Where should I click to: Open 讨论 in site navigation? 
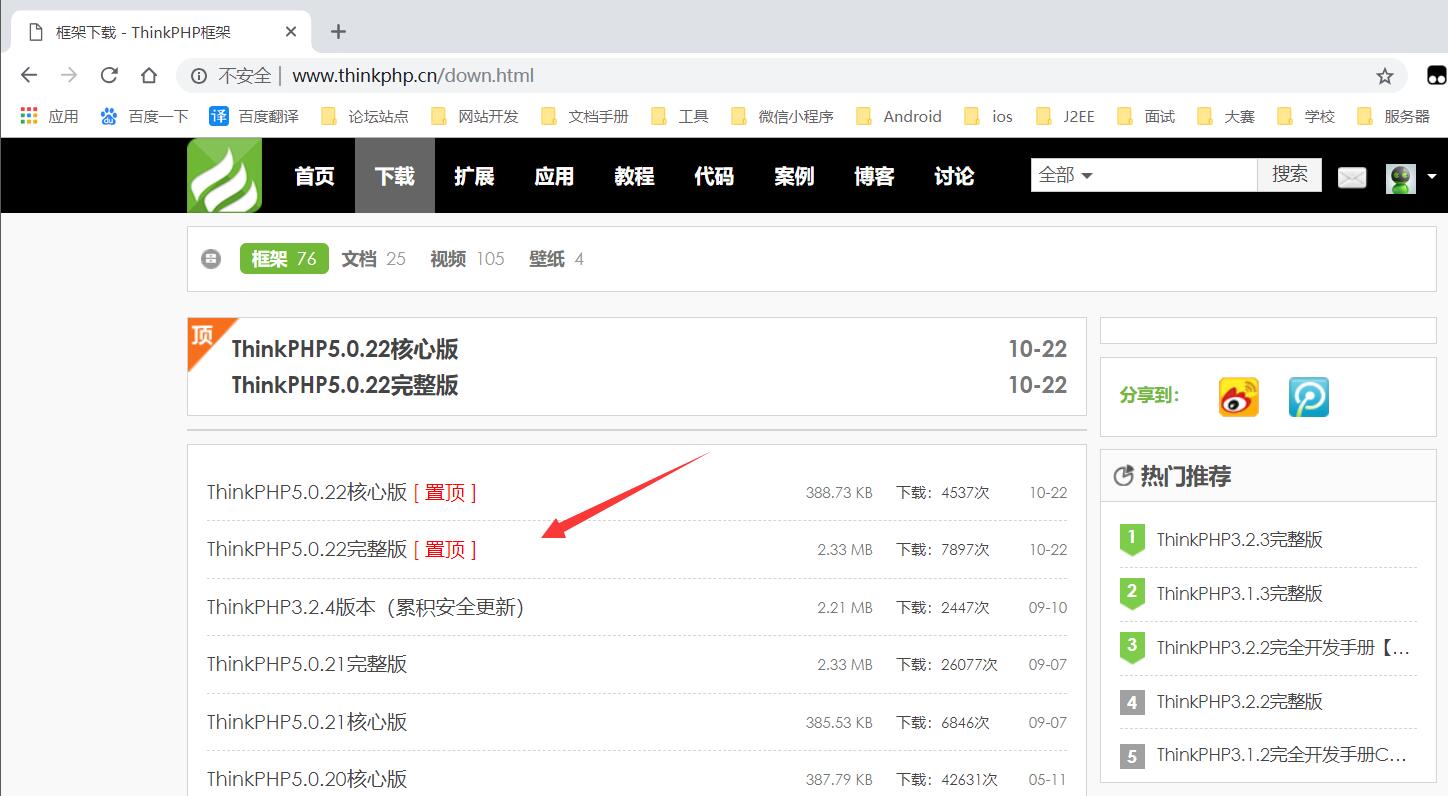click(x=954, y=176)
